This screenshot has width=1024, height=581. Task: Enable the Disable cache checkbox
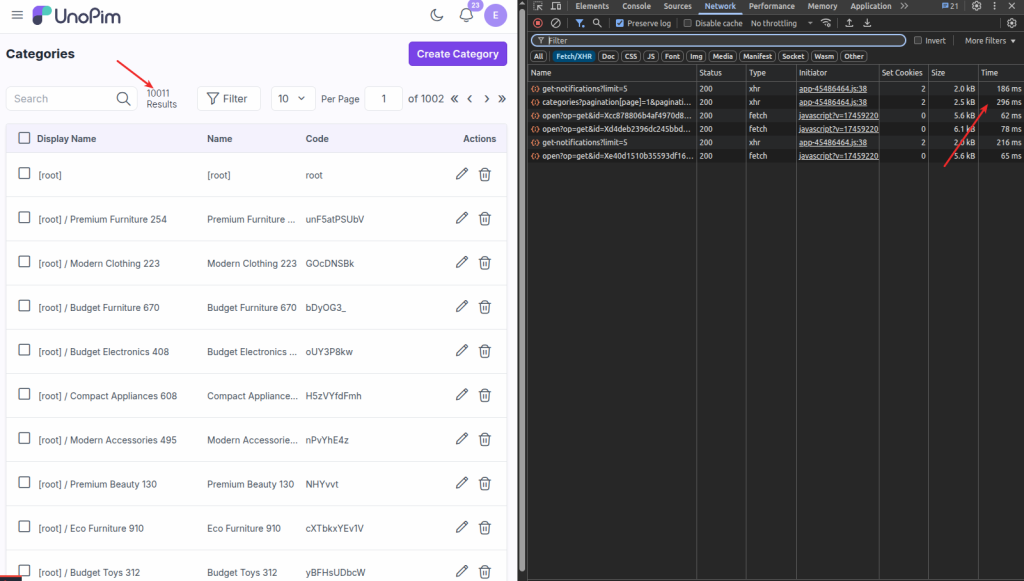click(688, 23)
